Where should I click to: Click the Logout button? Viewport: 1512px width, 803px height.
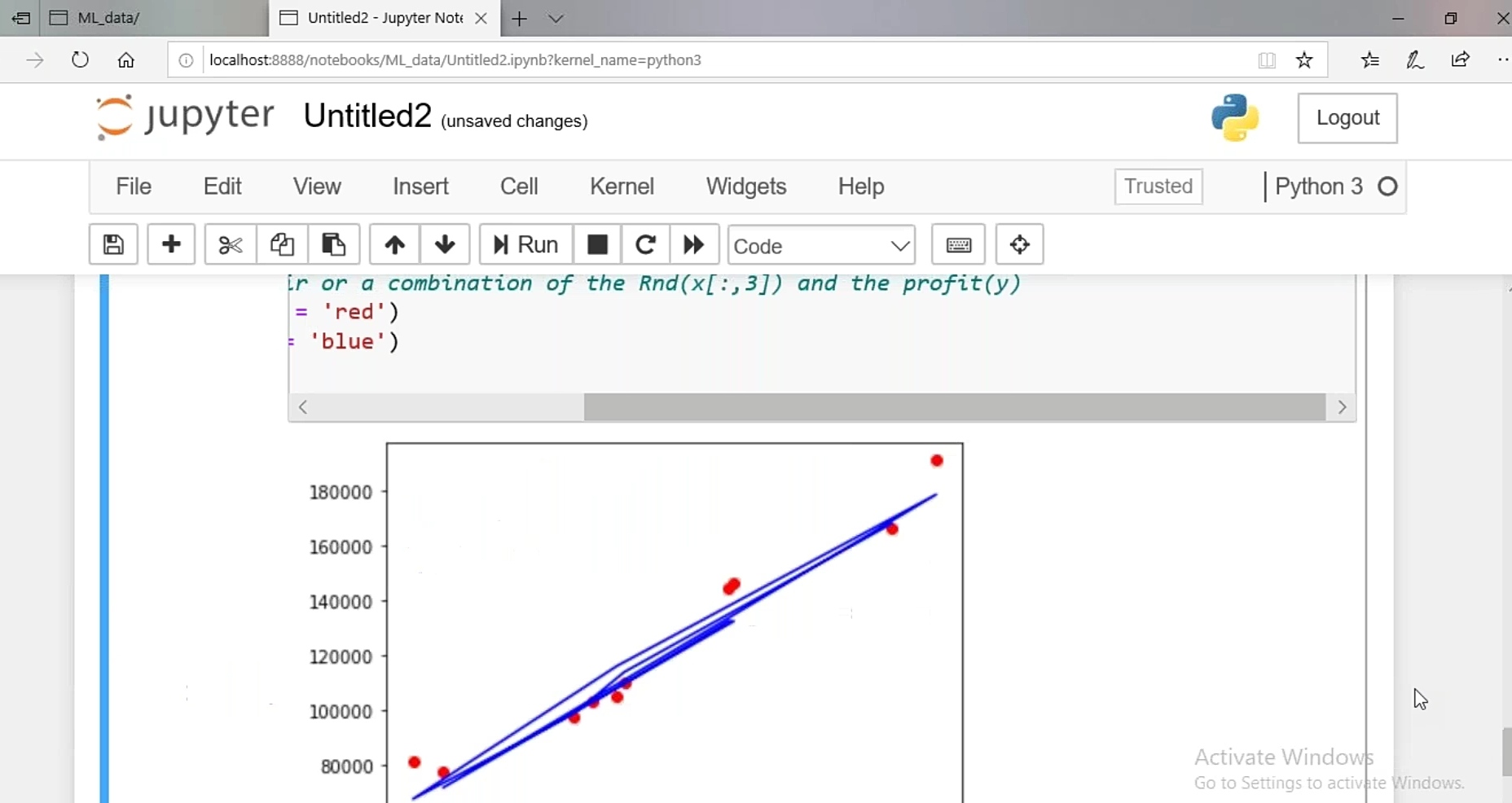coord(1347,117)
